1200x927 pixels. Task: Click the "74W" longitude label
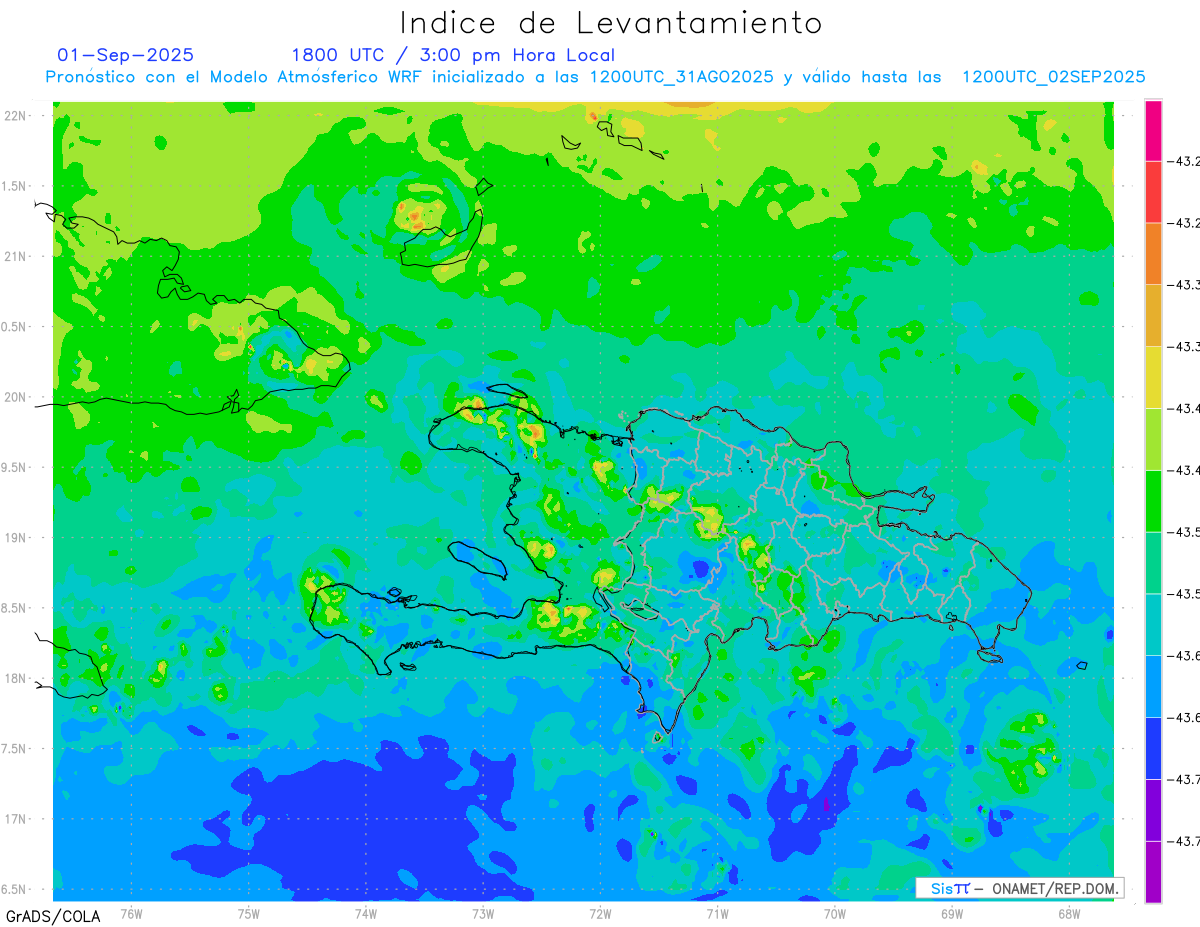(x=366, y=913)
